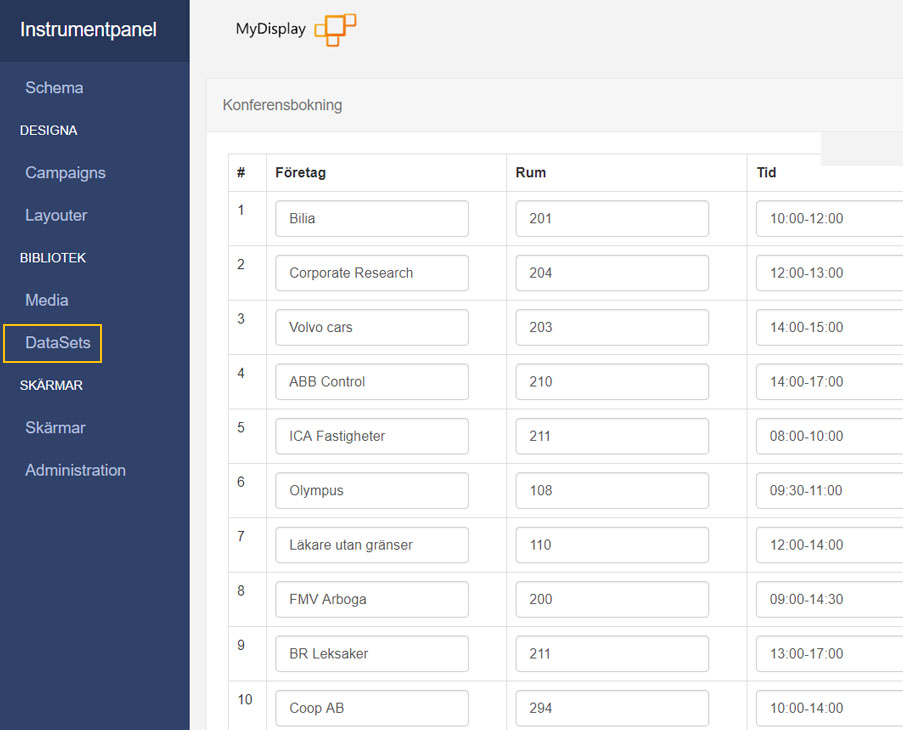Click the Olympus room field 108

[x=612, y=491]
